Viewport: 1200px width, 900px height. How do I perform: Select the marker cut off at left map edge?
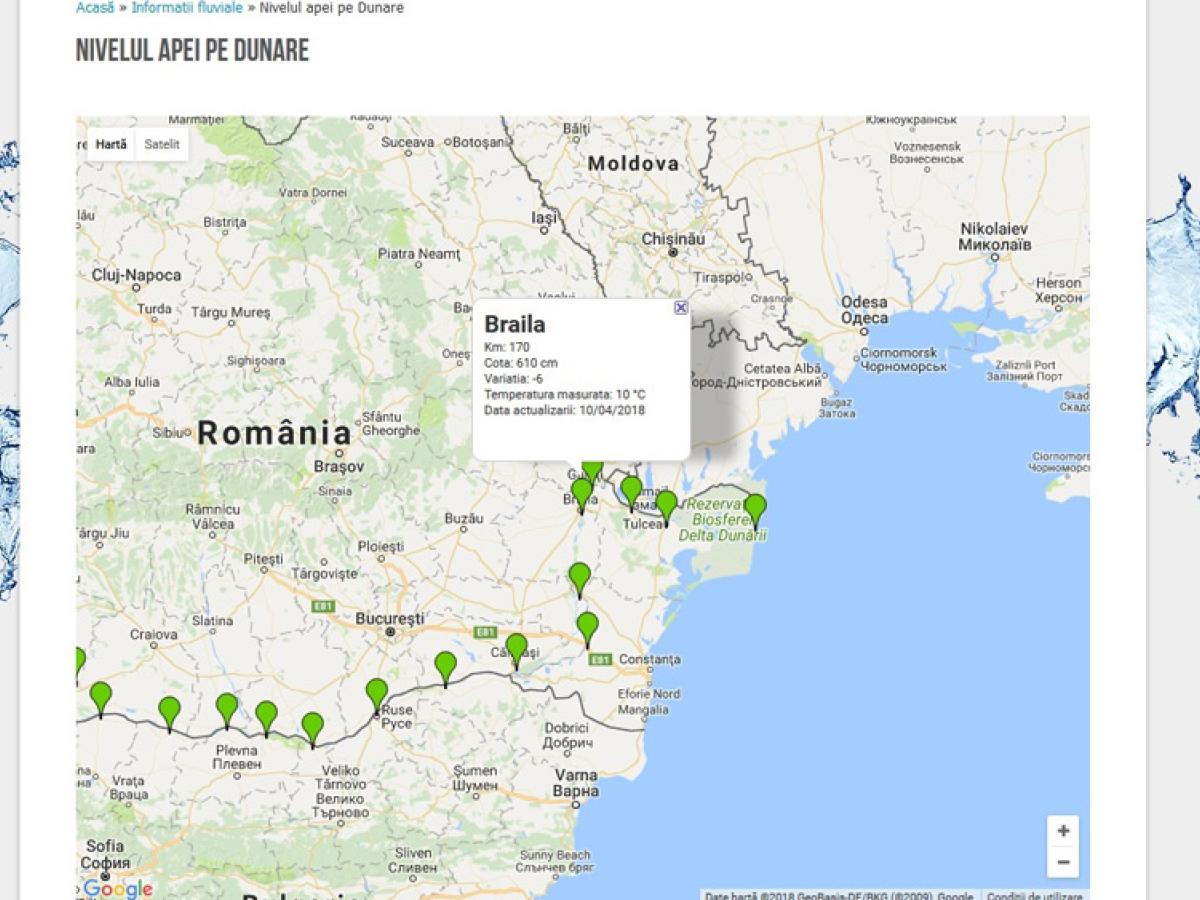[79, 663]
